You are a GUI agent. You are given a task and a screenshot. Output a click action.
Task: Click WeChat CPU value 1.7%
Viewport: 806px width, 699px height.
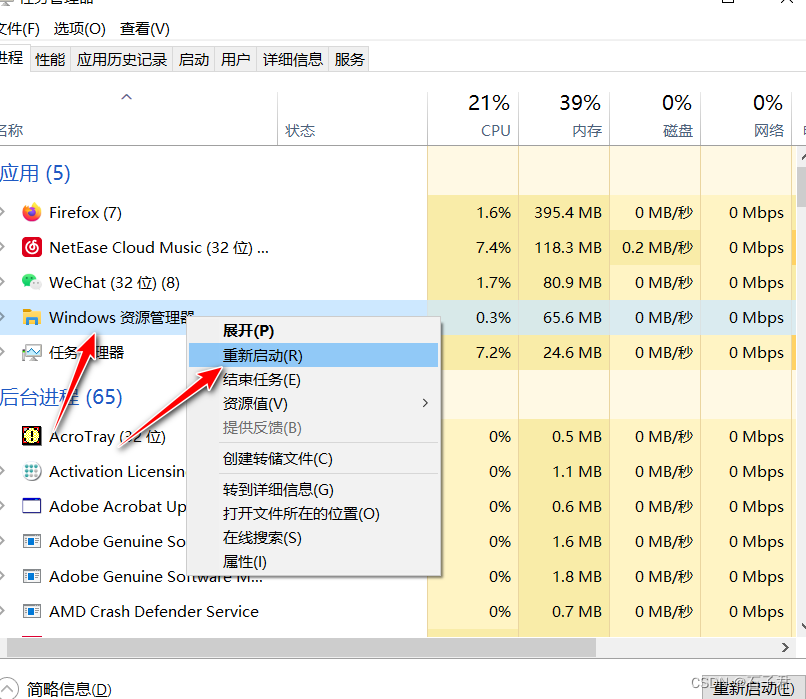(x=493, y=282)
